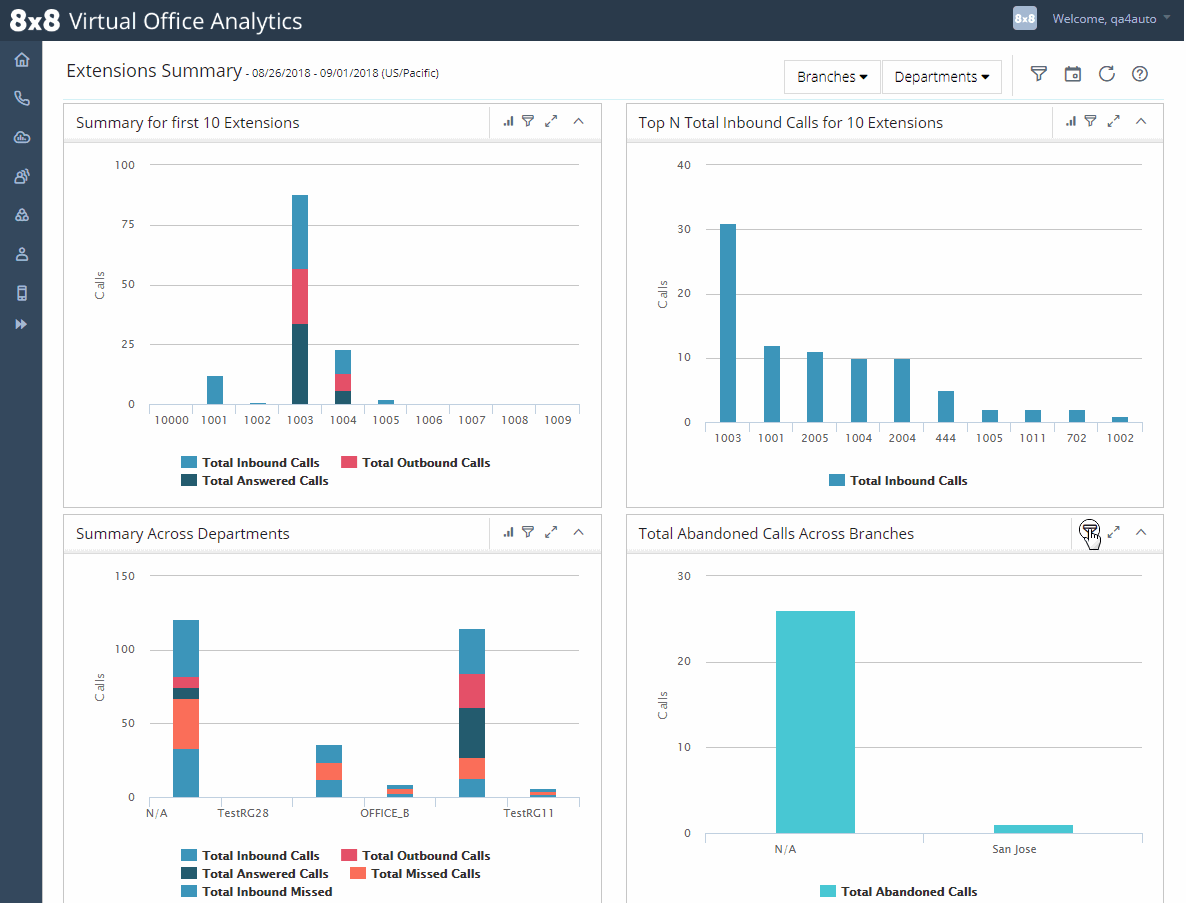Image resolution: width=1186 pixels, height=903 pixels.
Task: Open the Help icon in the header
Action: tap(1139, 74)
